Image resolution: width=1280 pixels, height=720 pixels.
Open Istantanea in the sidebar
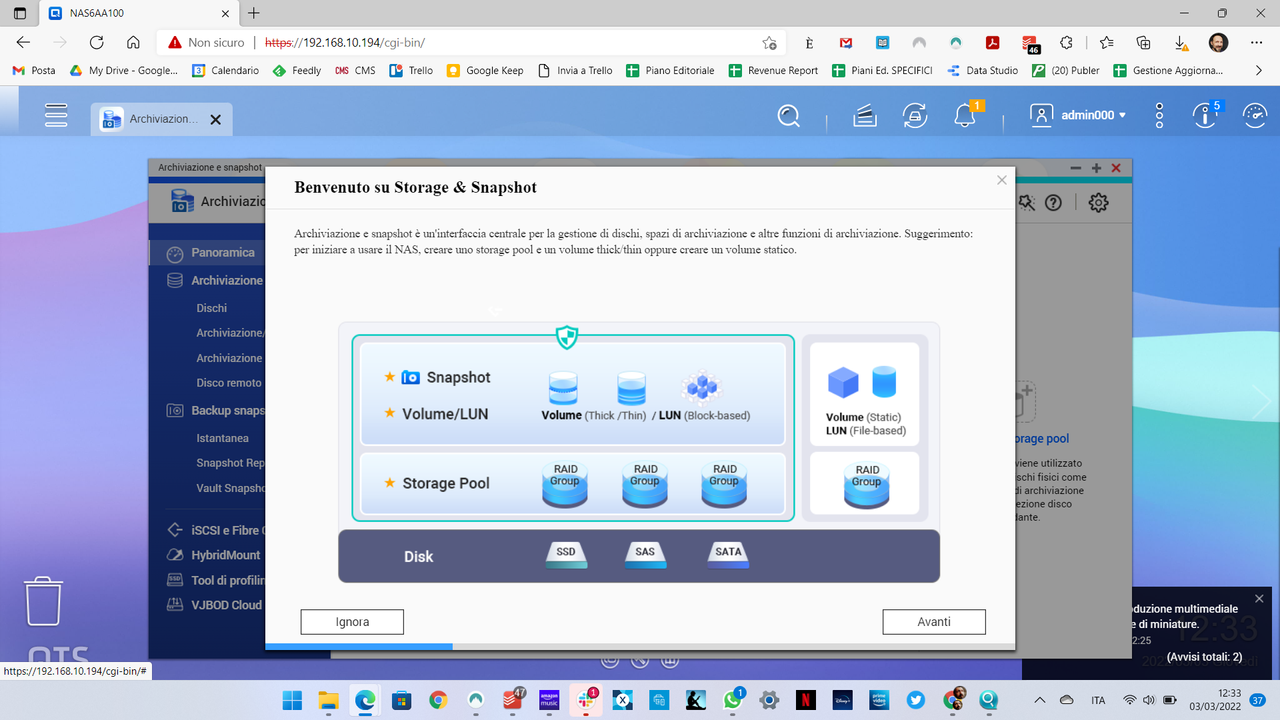pyautogui.click(x=222, y=438)
